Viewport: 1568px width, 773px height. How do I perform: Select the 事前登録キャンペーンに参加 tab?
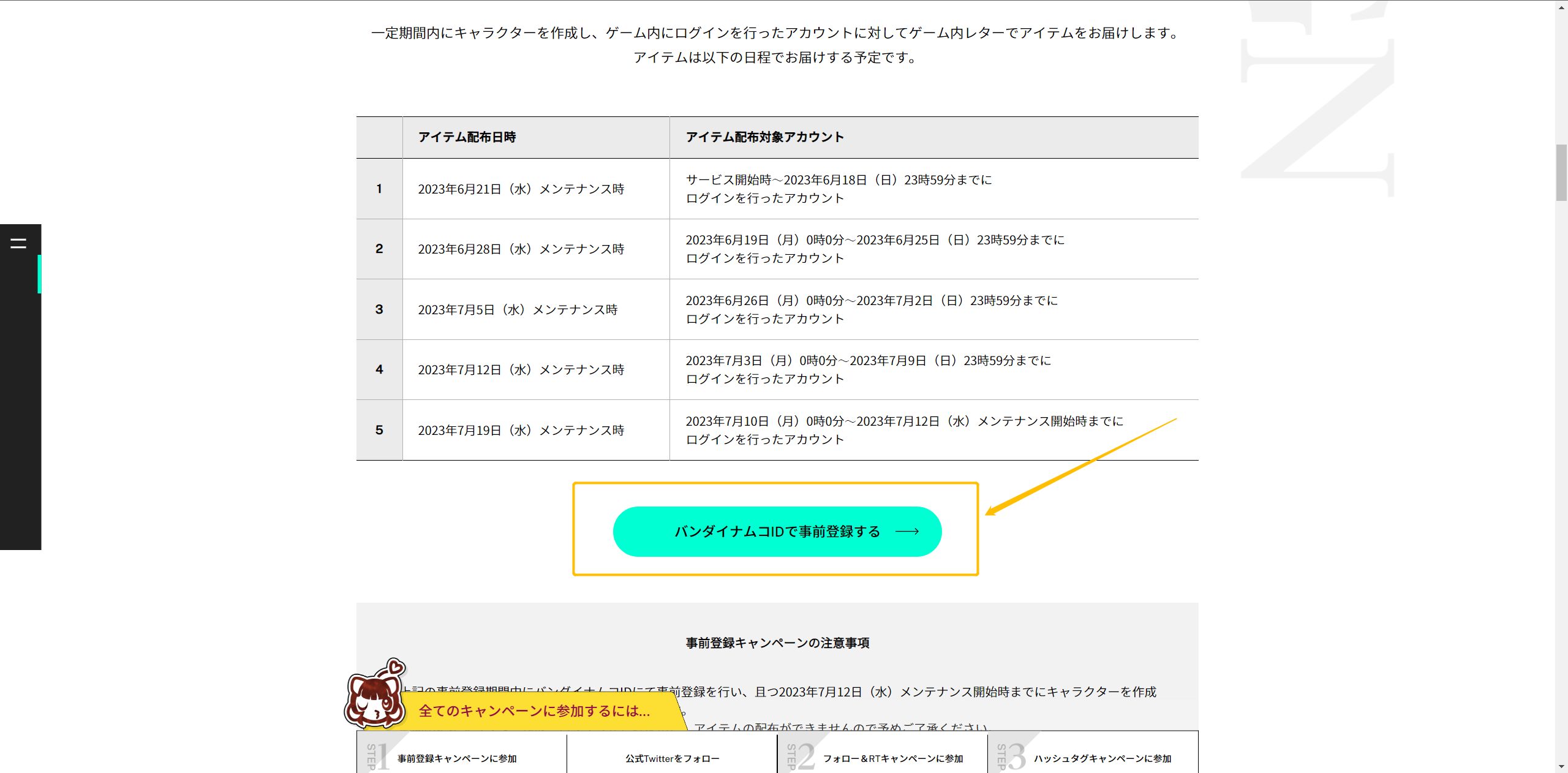click(457, 758)
